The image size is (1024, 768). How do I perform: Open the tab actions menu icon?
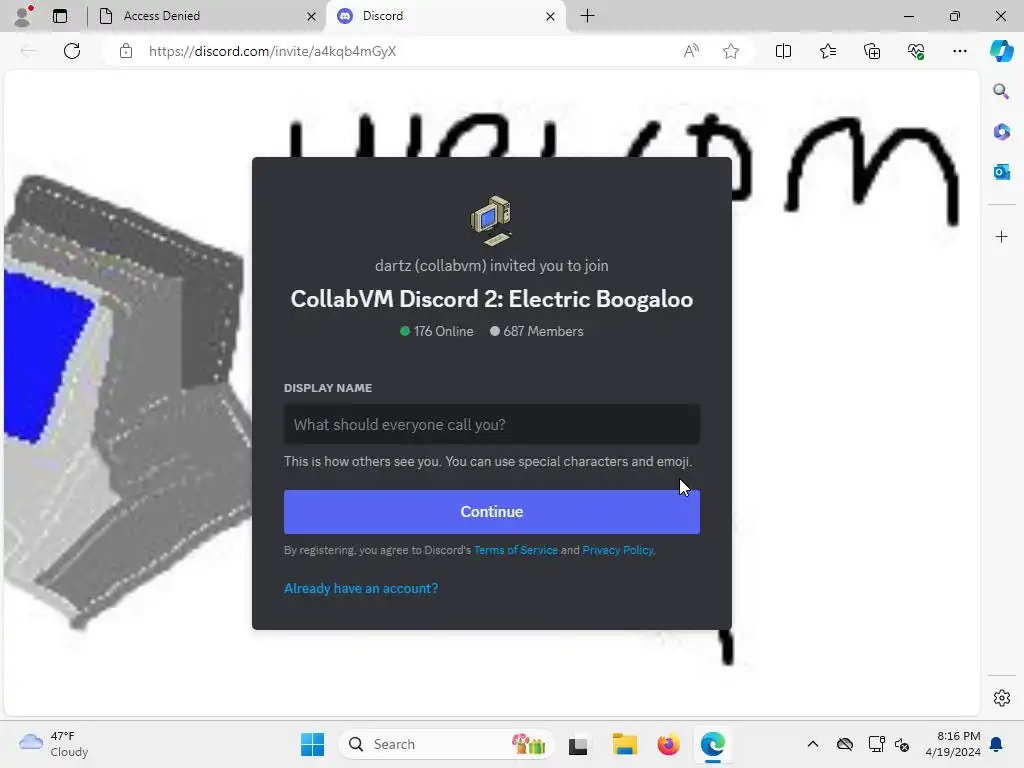(x=60, y=16)
